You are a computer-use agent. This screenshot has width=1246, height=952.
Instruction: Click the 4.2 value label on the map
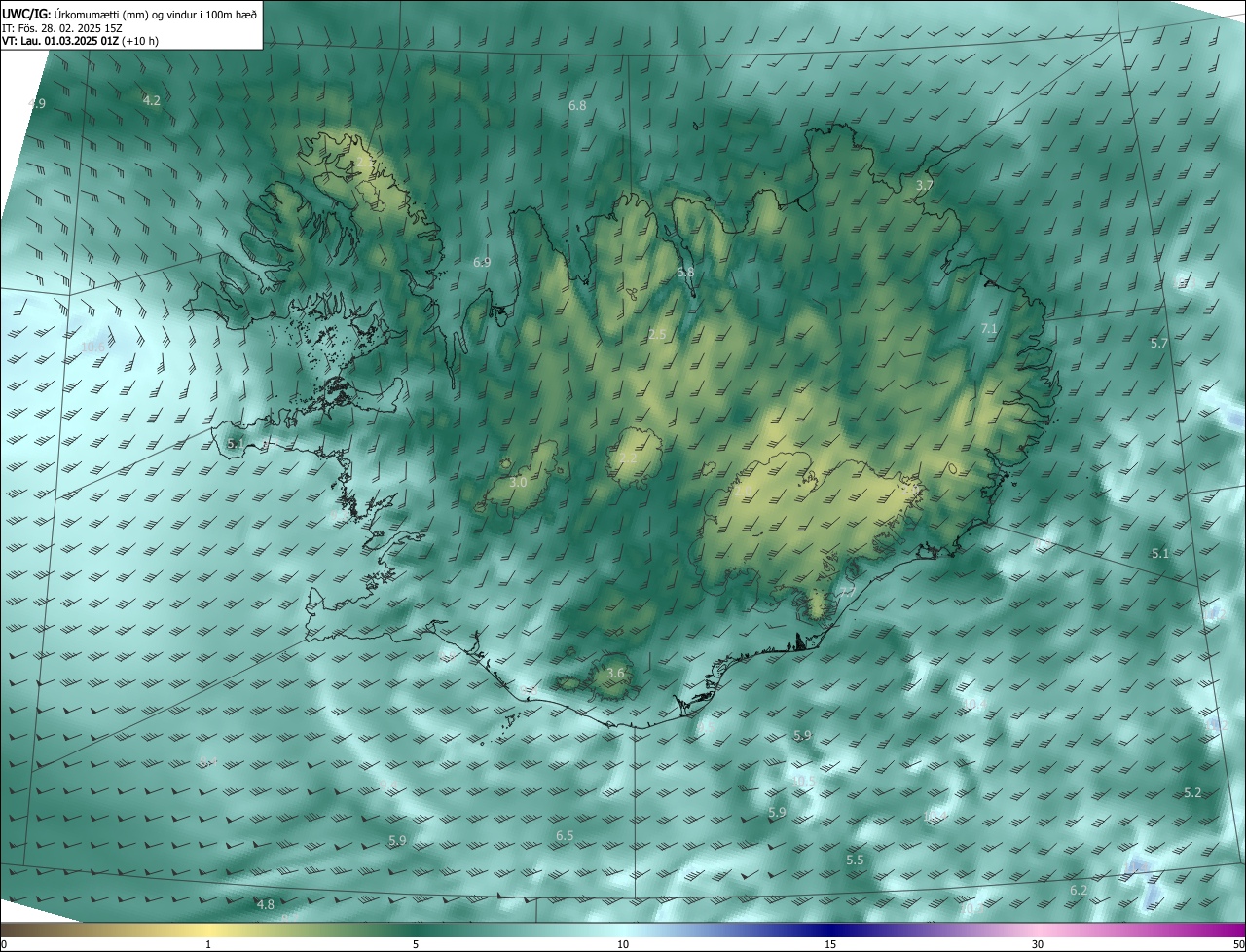coord(152,100)
